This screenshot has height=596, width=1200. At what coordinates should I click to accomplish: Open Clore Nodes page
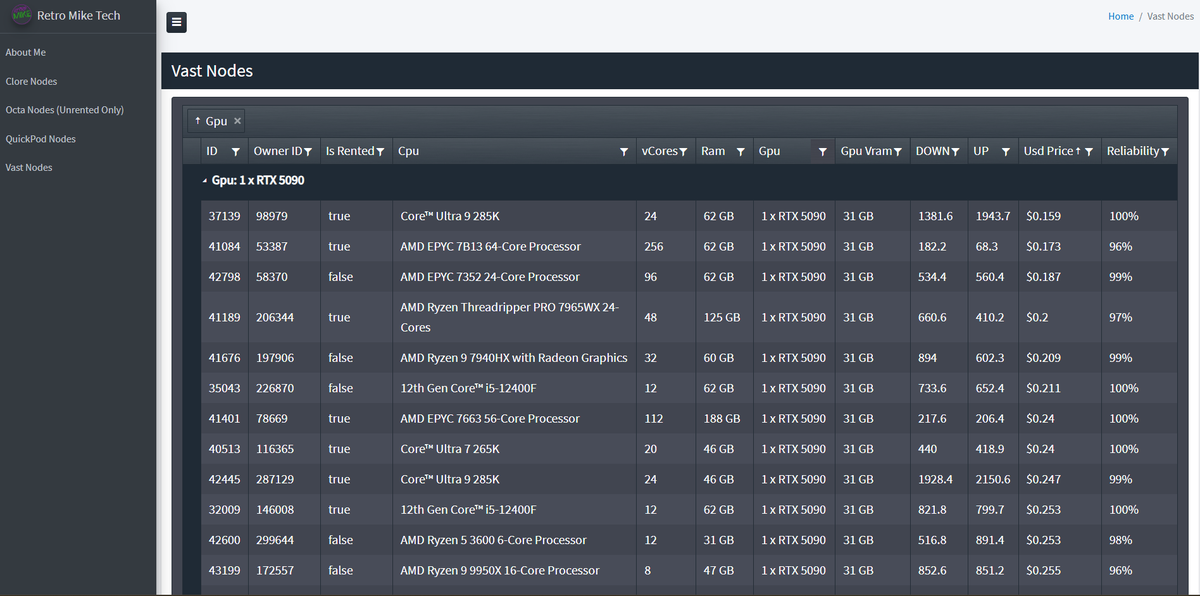click(x=32, y=81)
